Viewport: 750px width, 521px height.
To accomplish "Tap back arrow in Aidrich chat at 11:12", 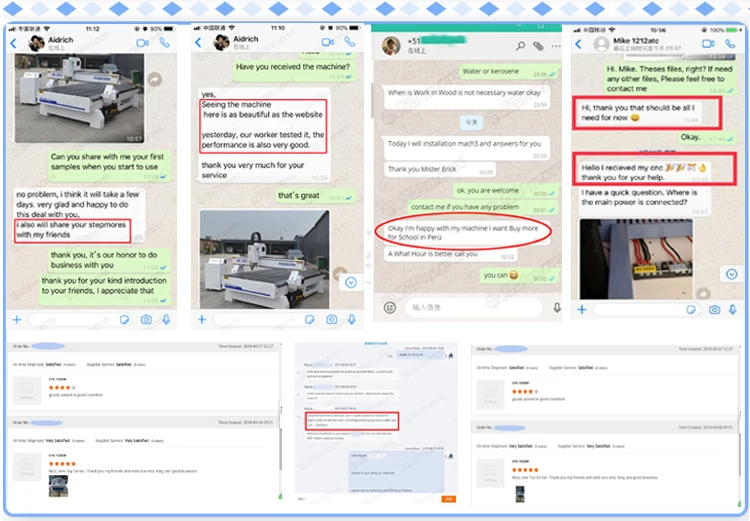I will click(x=13, y=44).
